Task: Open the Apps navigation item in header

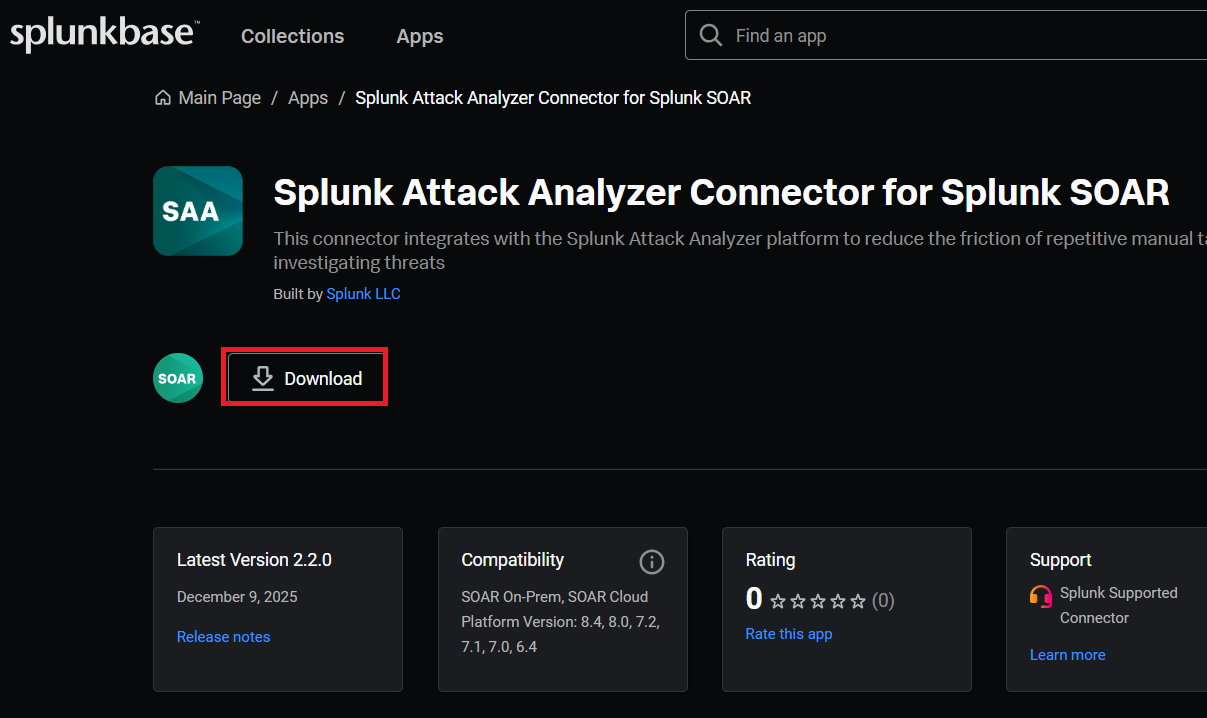Action: click(419, 36)
